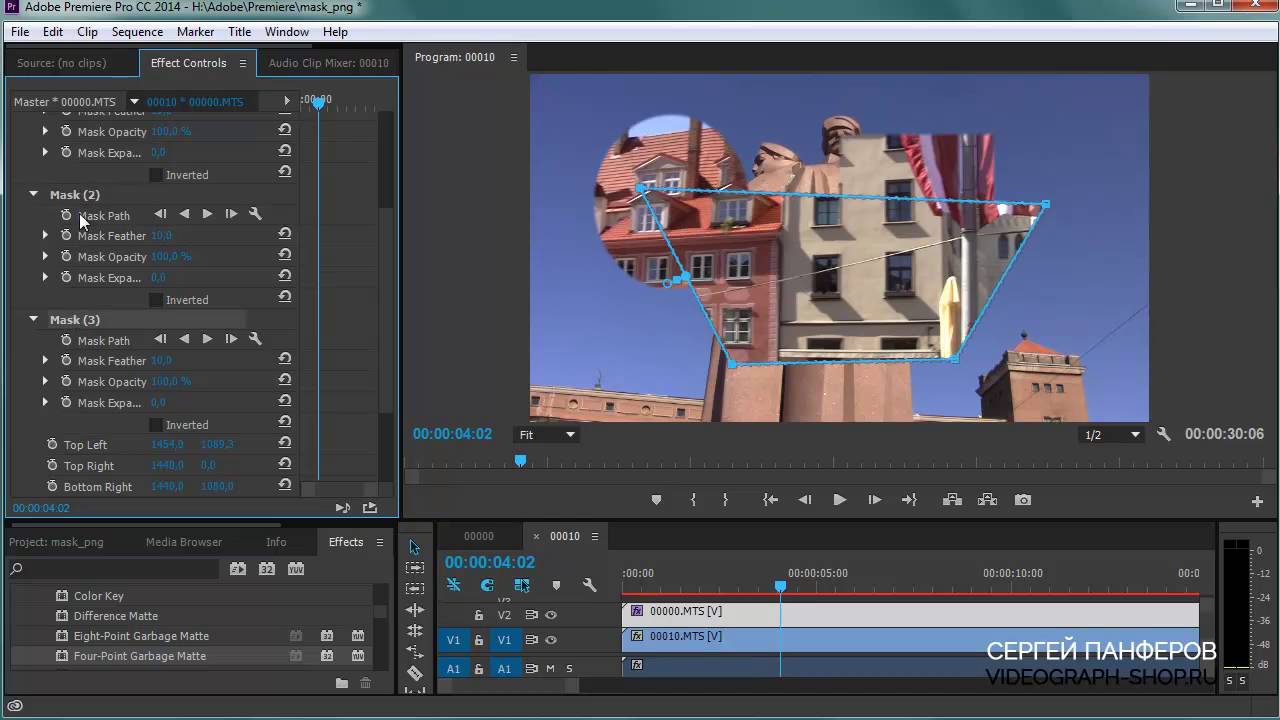Reset Mask Feather of Mask (2)
Viewport: 1280px width, 720px height.
(x=285, y=234)
